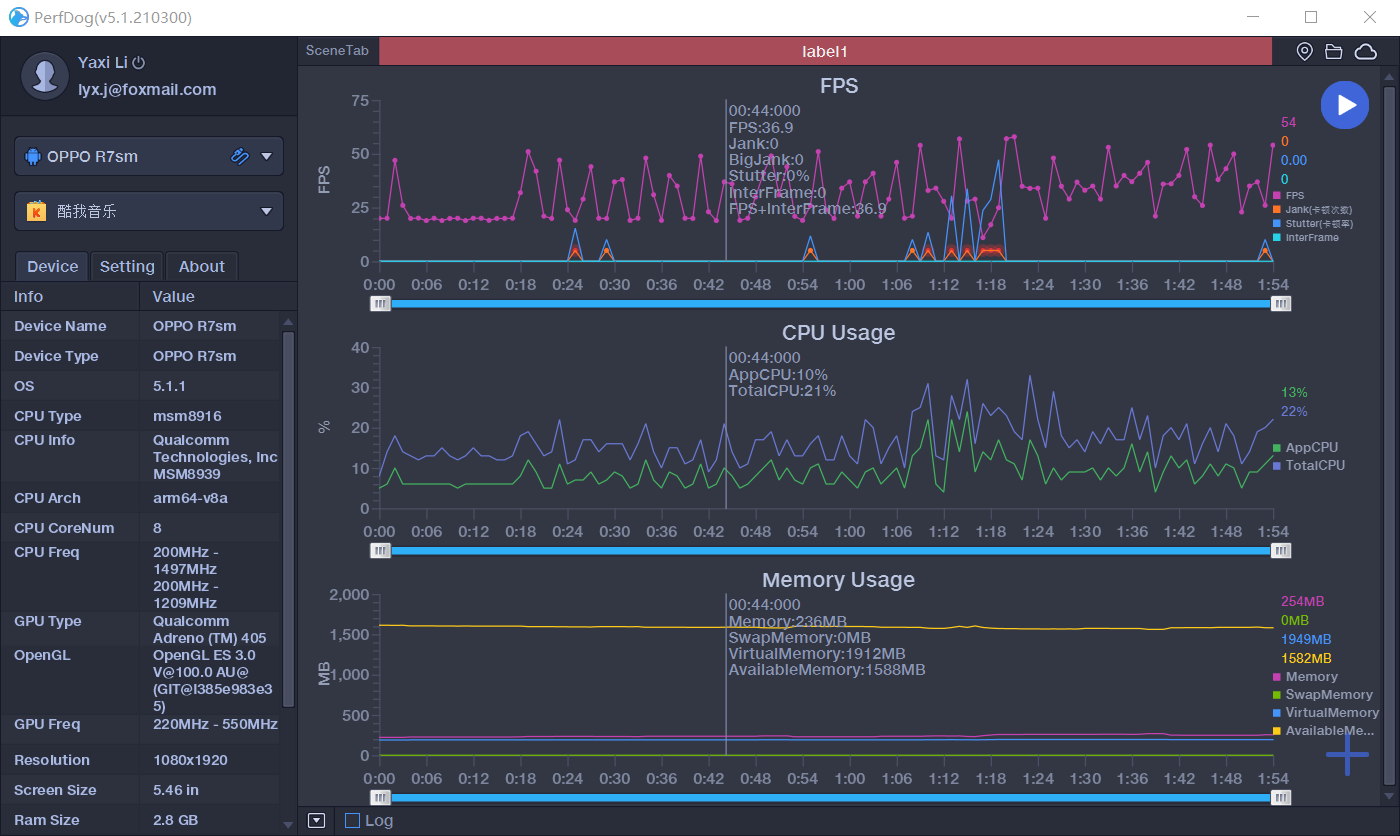Expand the log panel arrow at bottom
Screen dimensions: 1400x836
tap(317, 821)
